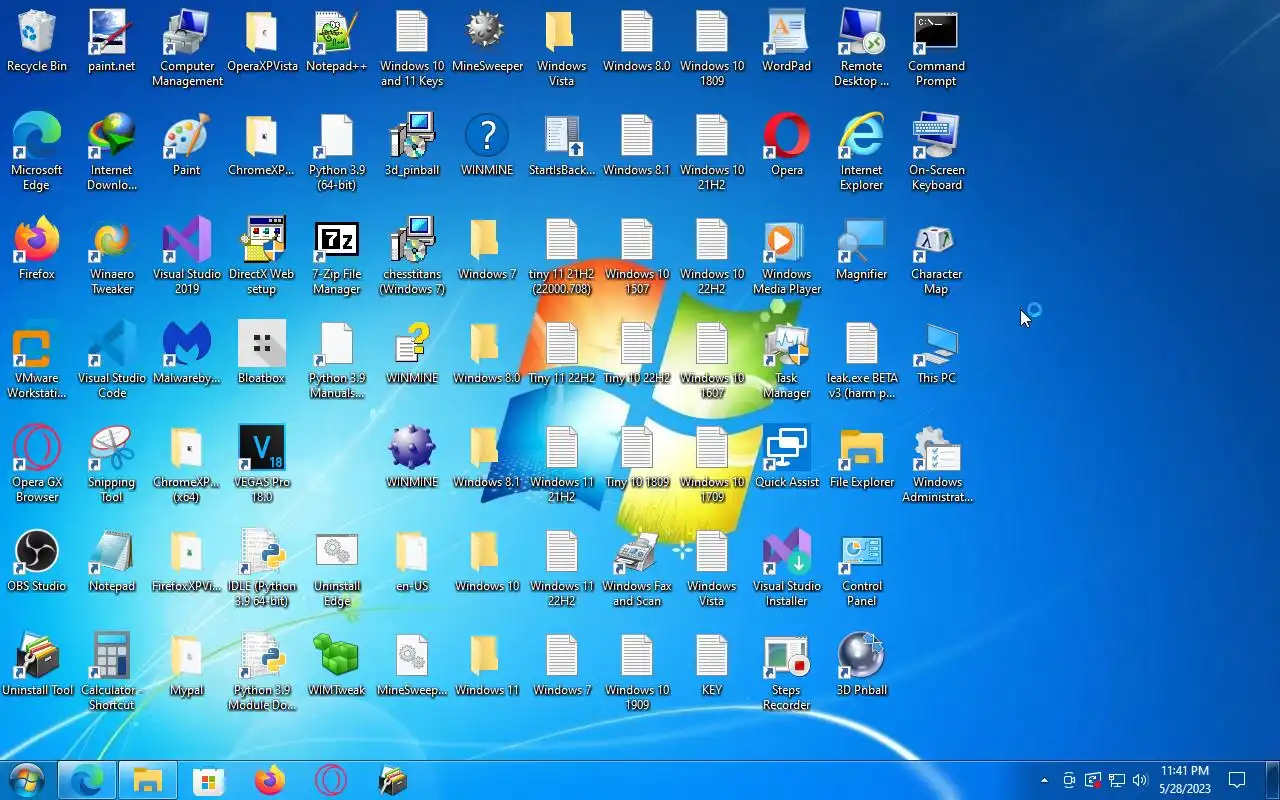1280x800 pixels.
Task: Open the Action Center notification icon
Action: (1237, 780)
